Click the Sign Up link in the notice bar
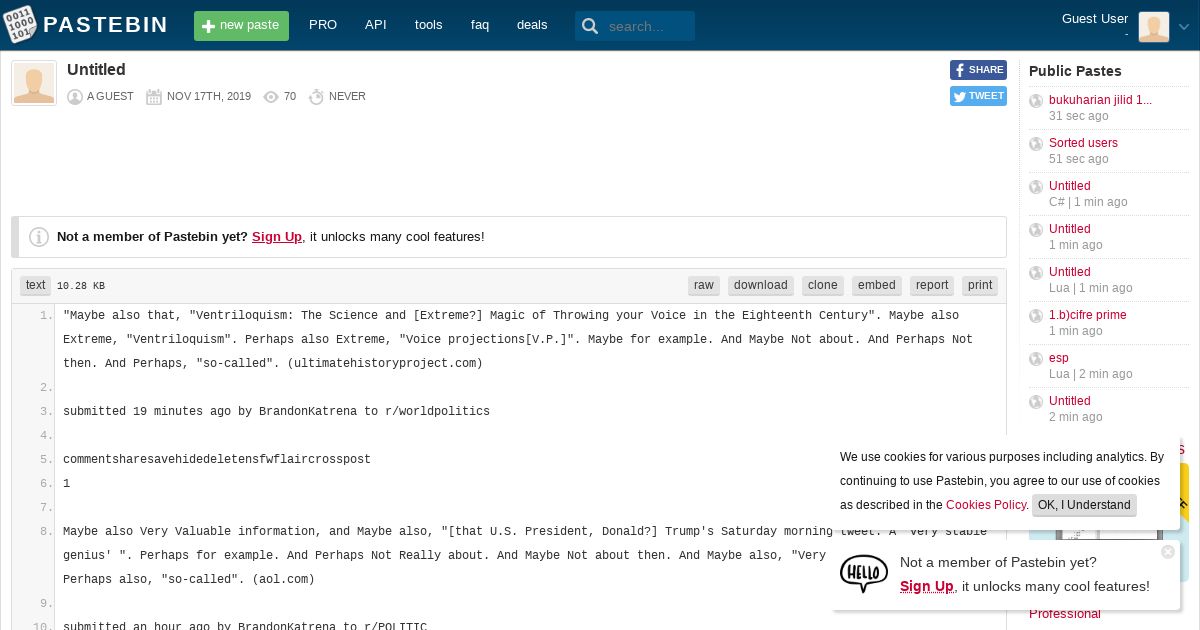The image size is (1200, 630). tap(277, 237)
